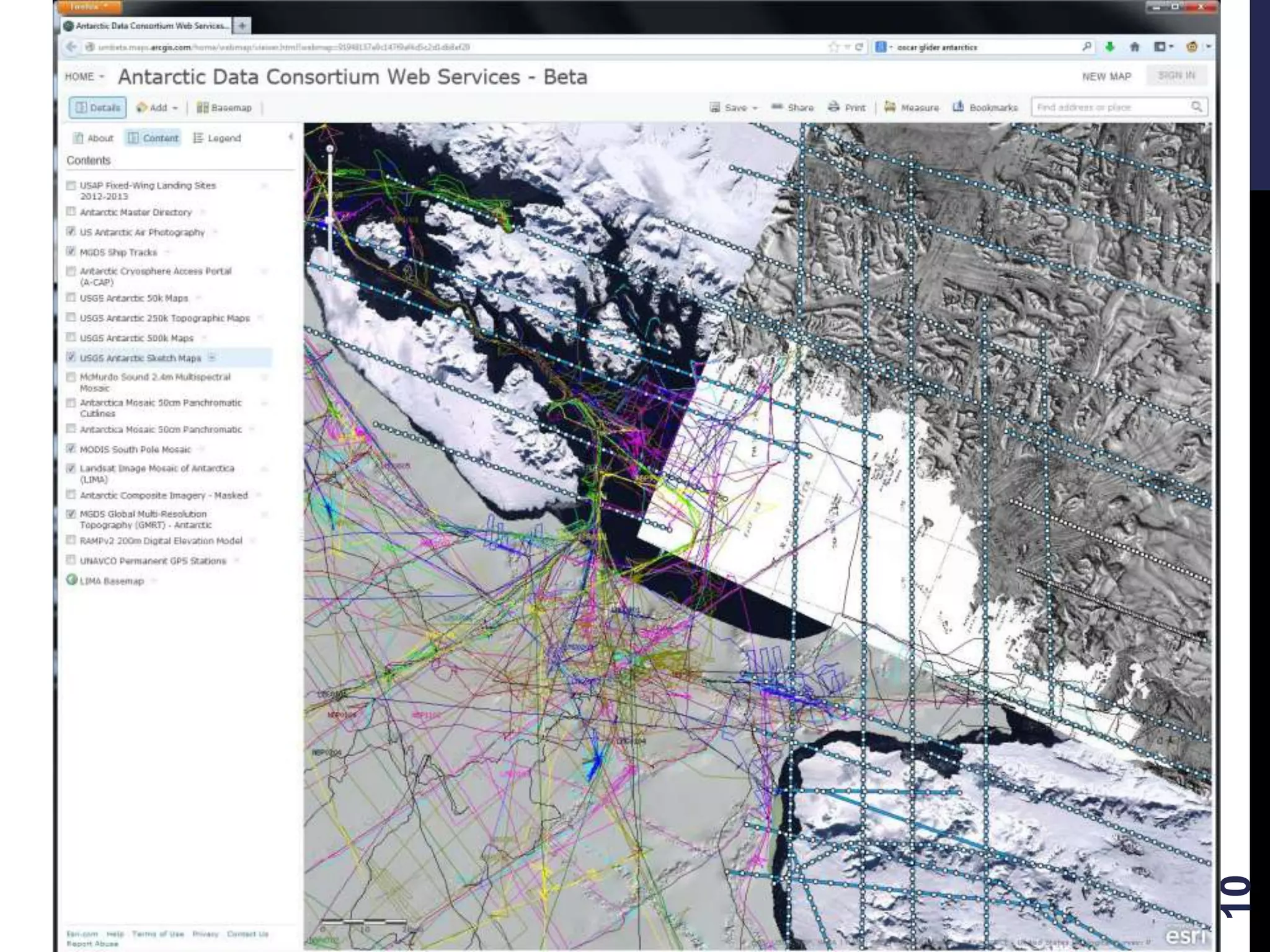Click the NEW MAP link
The width and height of the screenshot is (1270, 952).
coord(1106,76)
